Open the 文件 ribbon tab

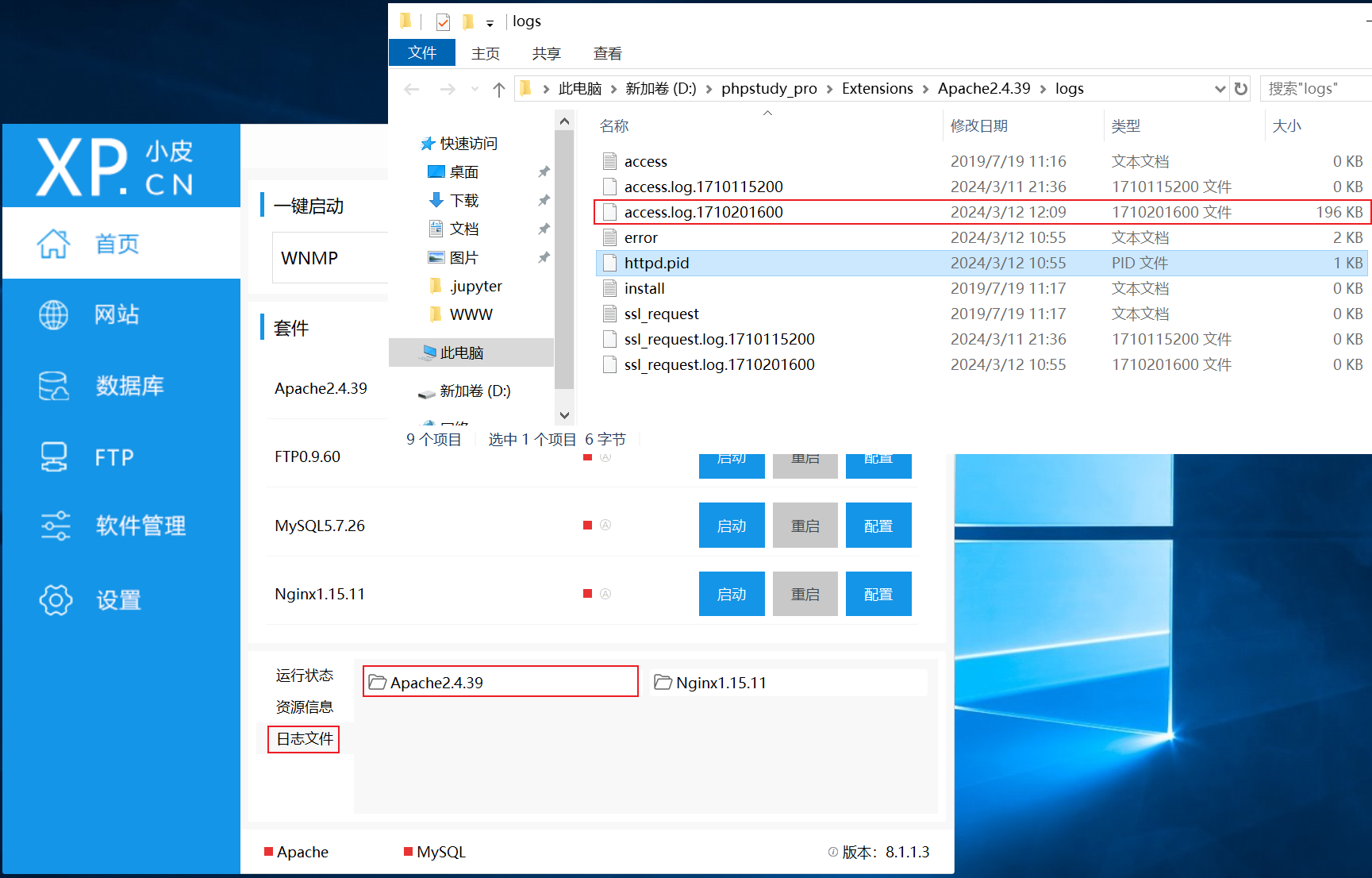point(422,53)
